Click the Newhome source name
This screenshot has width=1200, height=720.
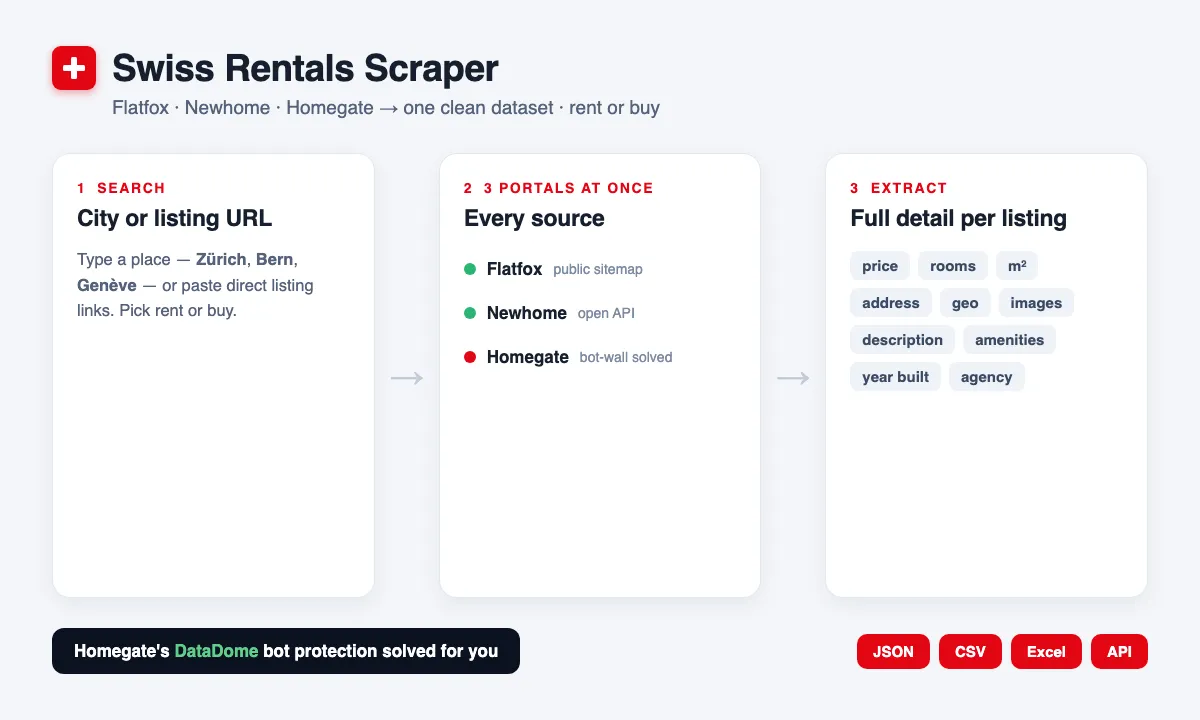527,313
